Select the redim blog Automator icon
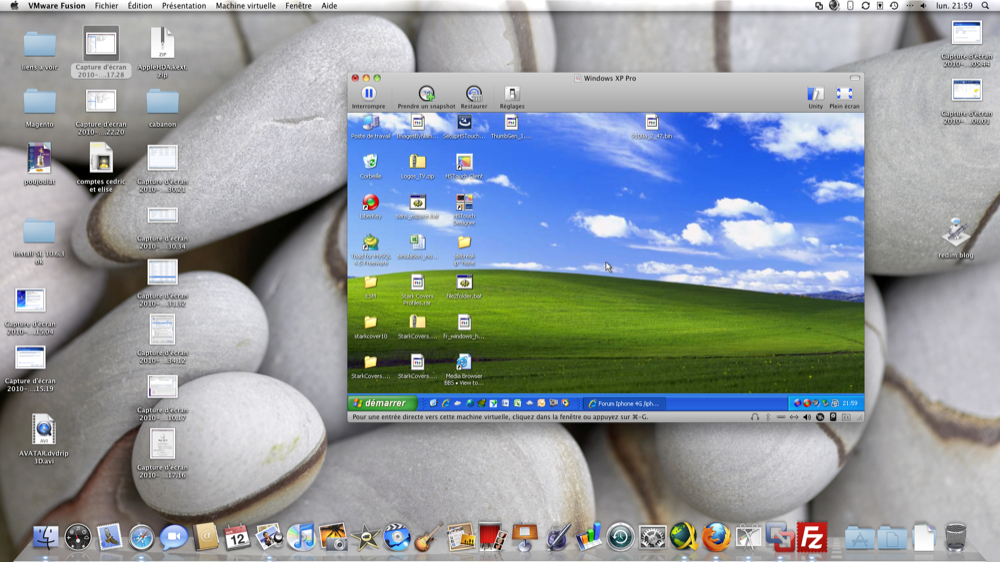Screen dimensions: 1000x562 click(955, 233)
